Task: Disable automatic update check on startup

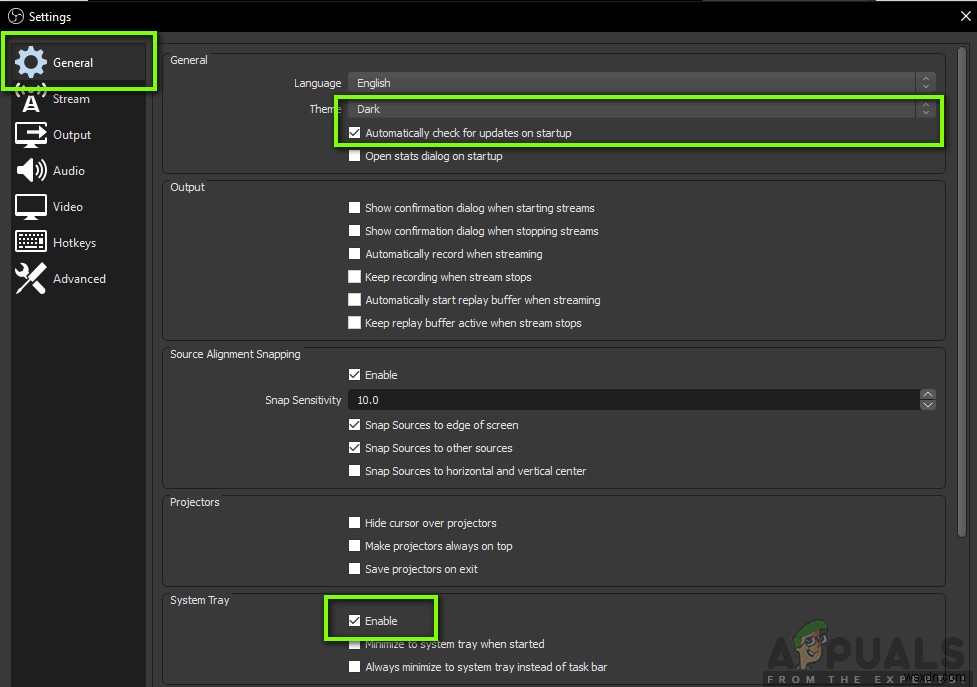Action: point(355,133)
